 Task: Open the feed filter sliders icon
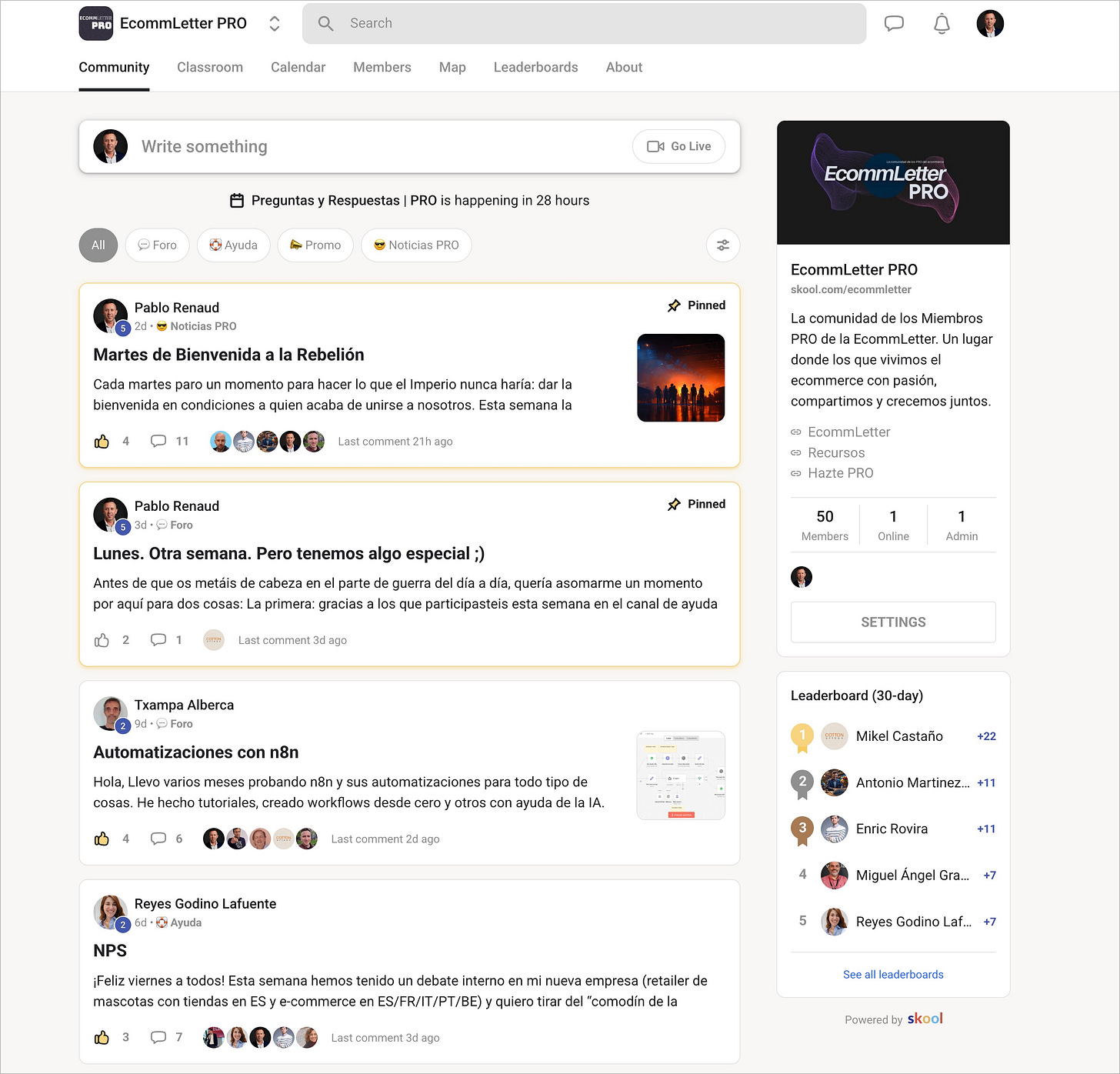722,245
